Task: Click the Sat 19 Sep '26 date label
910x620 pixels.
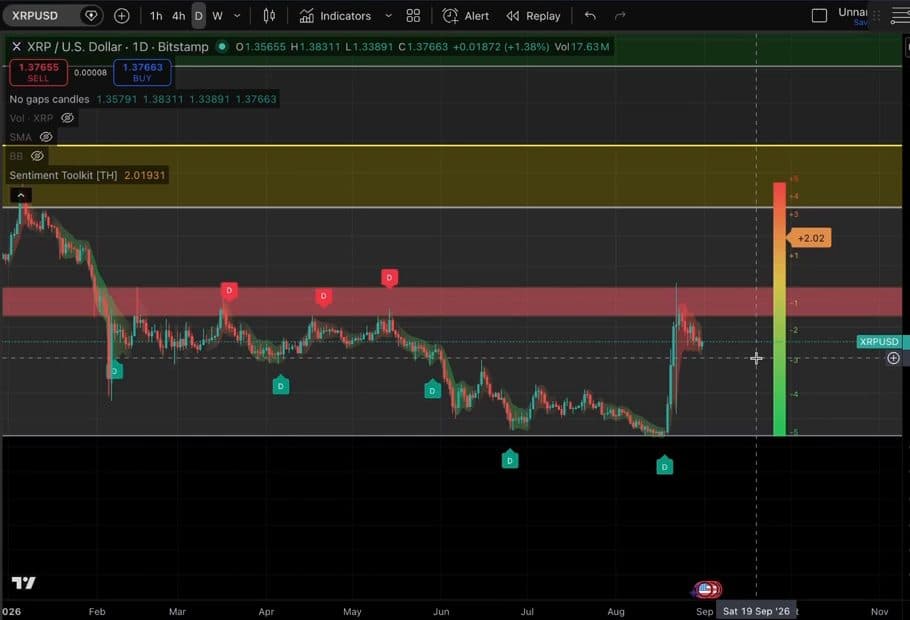Action: click(x=756, y=611)
